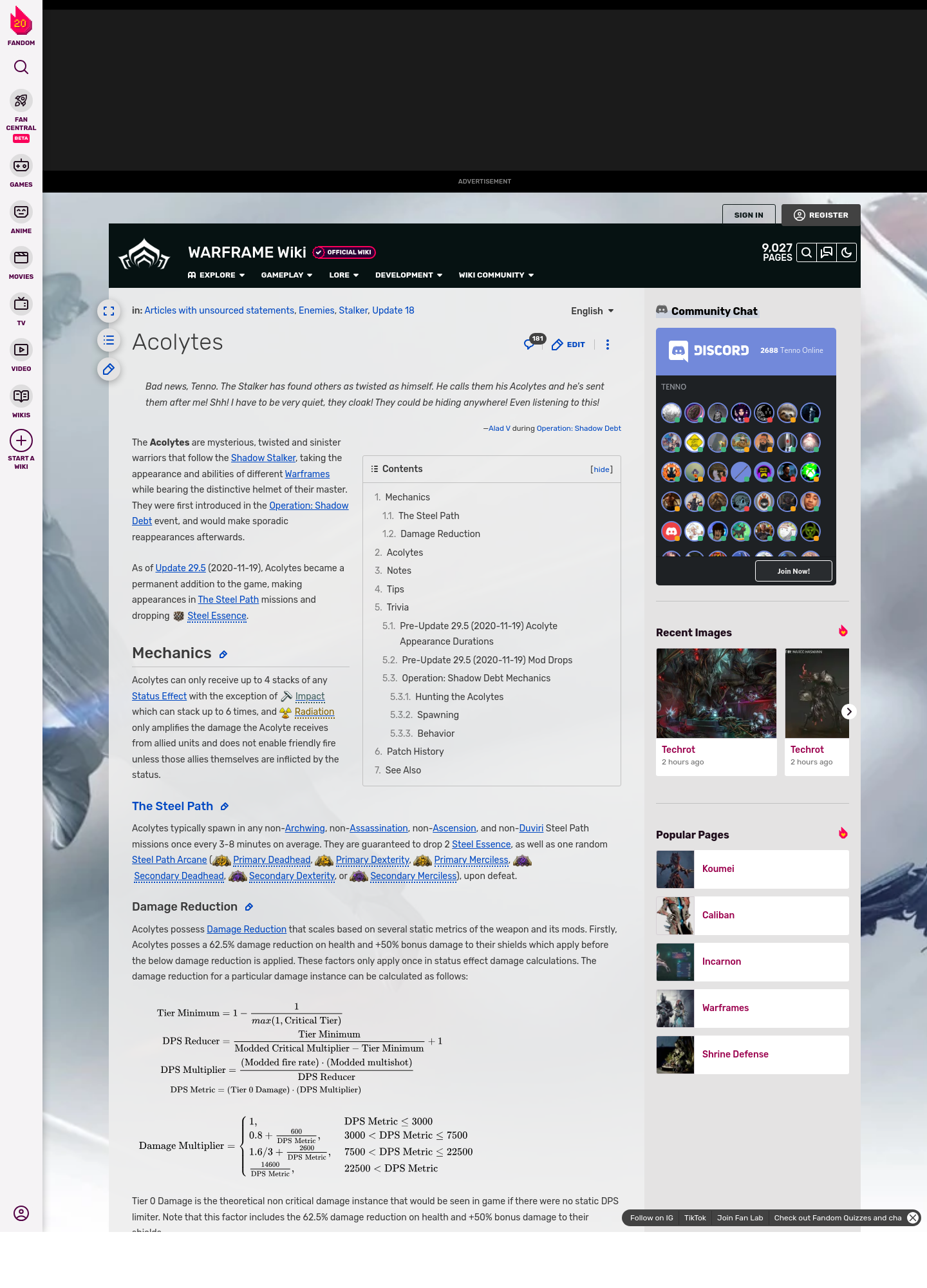Click the floating pencil edit icon
The height and width of the screenshot is (1288, 927).
109,369
